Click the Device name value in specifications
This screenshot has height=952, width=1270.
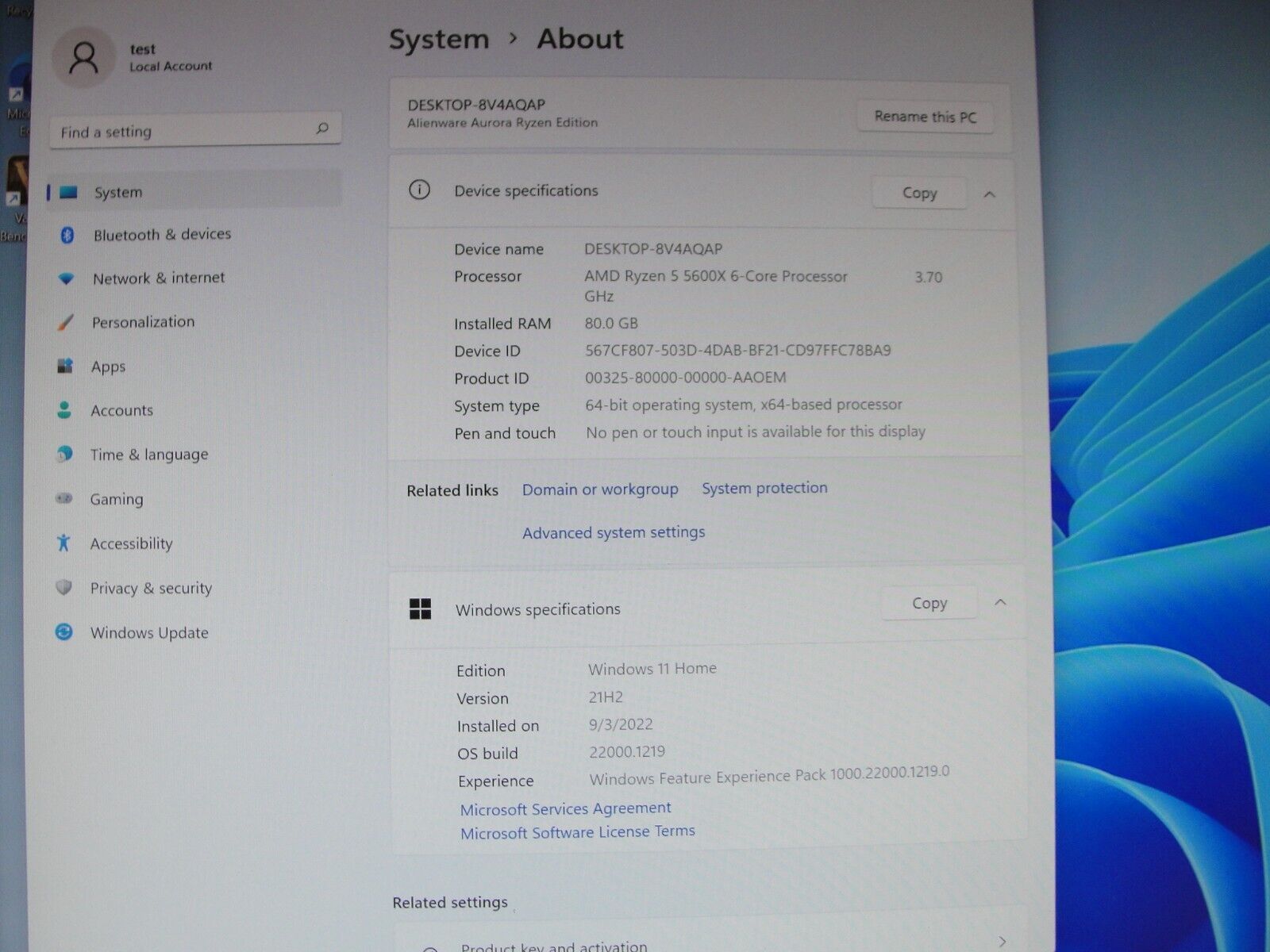(x=653, y=249)
